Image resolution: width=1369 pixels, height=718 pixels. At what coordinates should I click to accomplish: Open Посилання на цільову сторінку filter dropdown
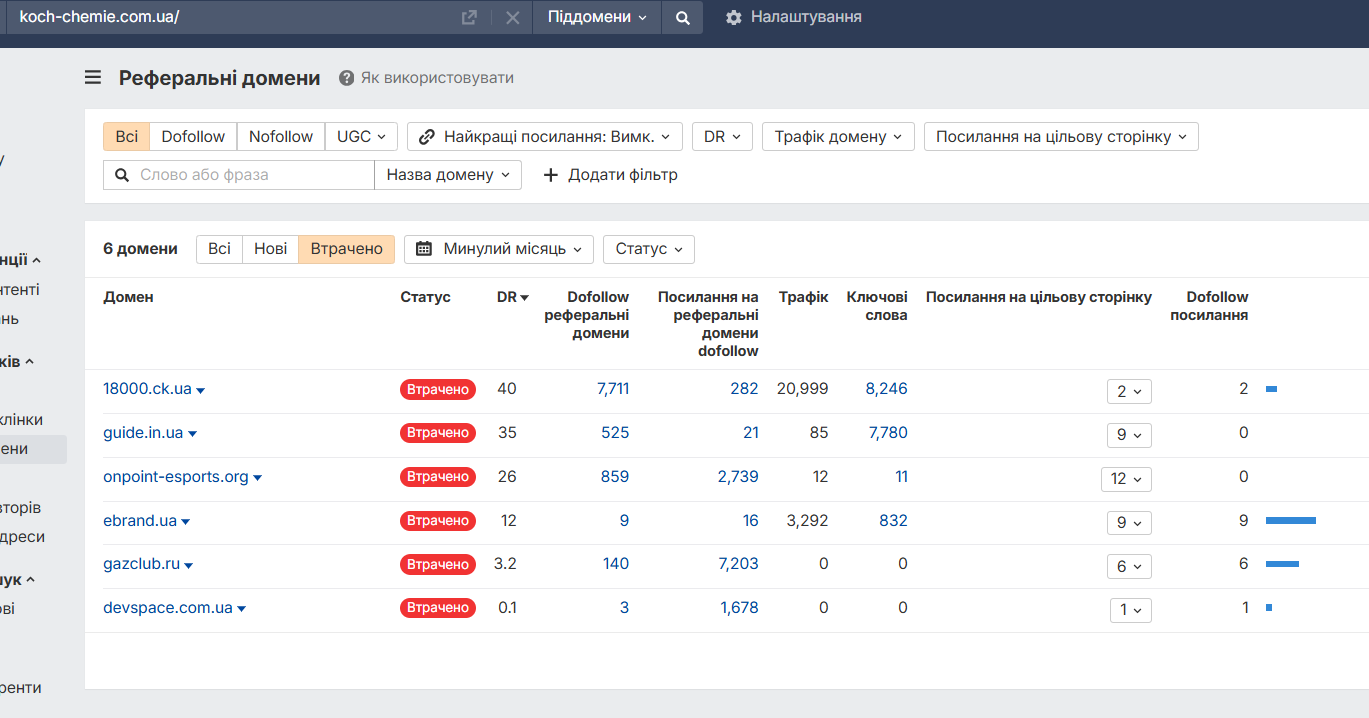pyautogui.click(x=1061, y=137)
